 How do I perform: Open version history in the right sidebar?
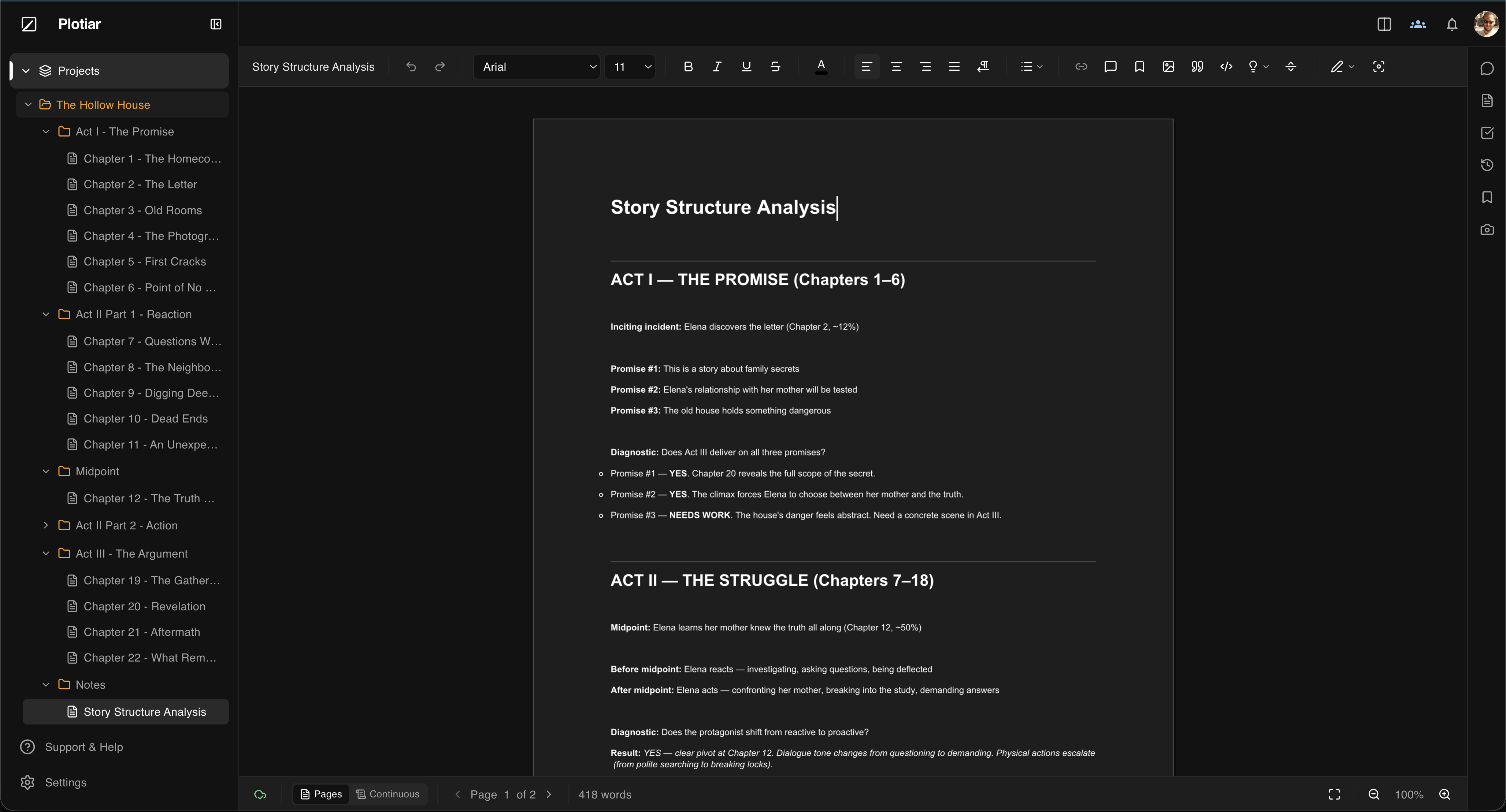pyautogui.click(x=1487, y=165)
